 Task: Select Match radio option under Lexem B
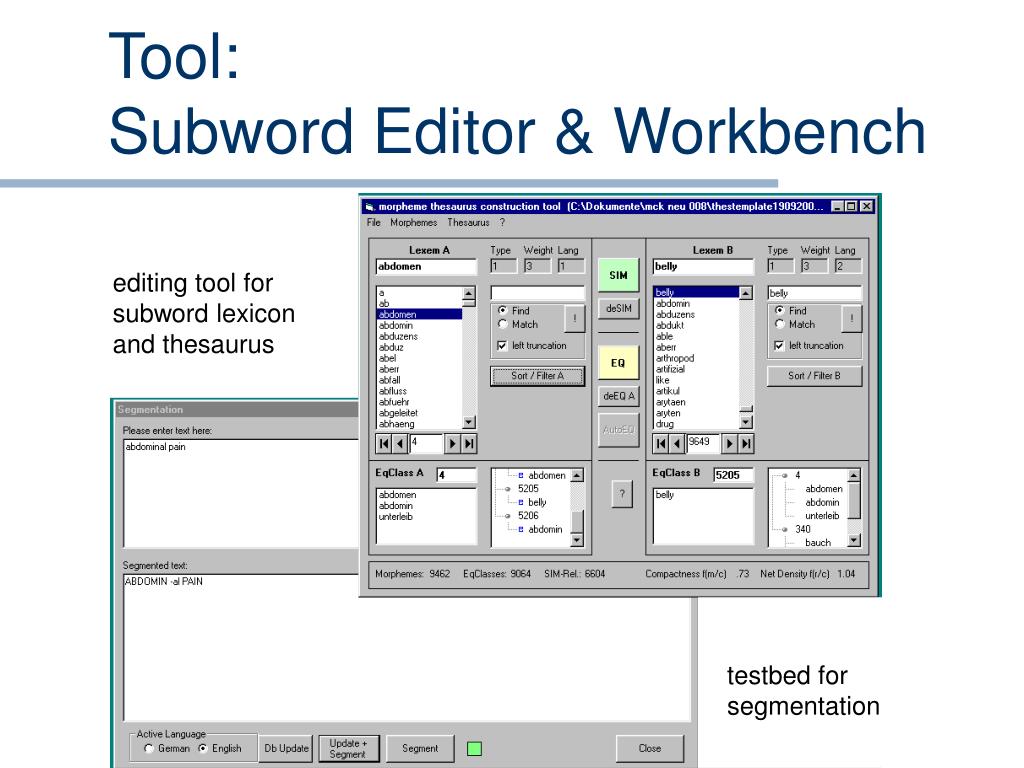[x=780, y=324]
